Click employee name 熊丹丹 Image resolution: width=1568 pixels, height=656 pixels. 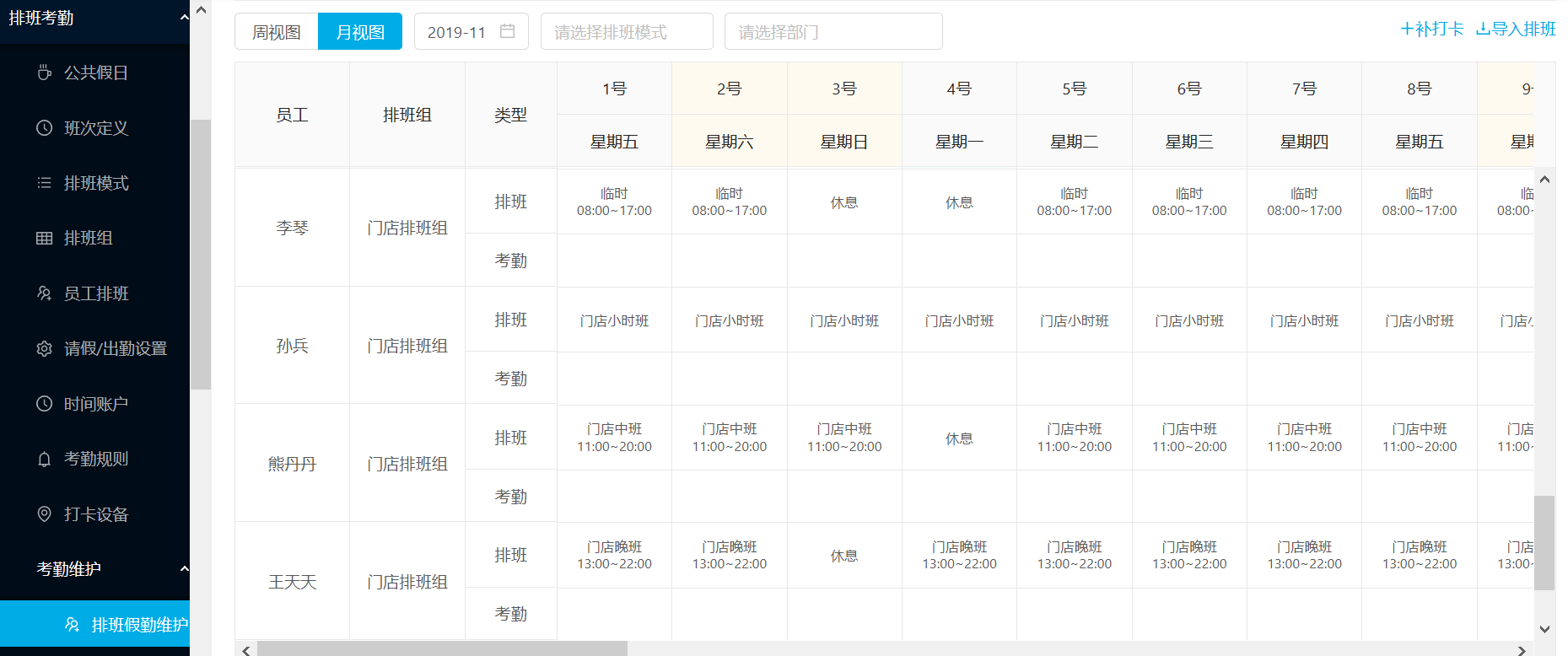pyautogui.click(x=293, y=464)
